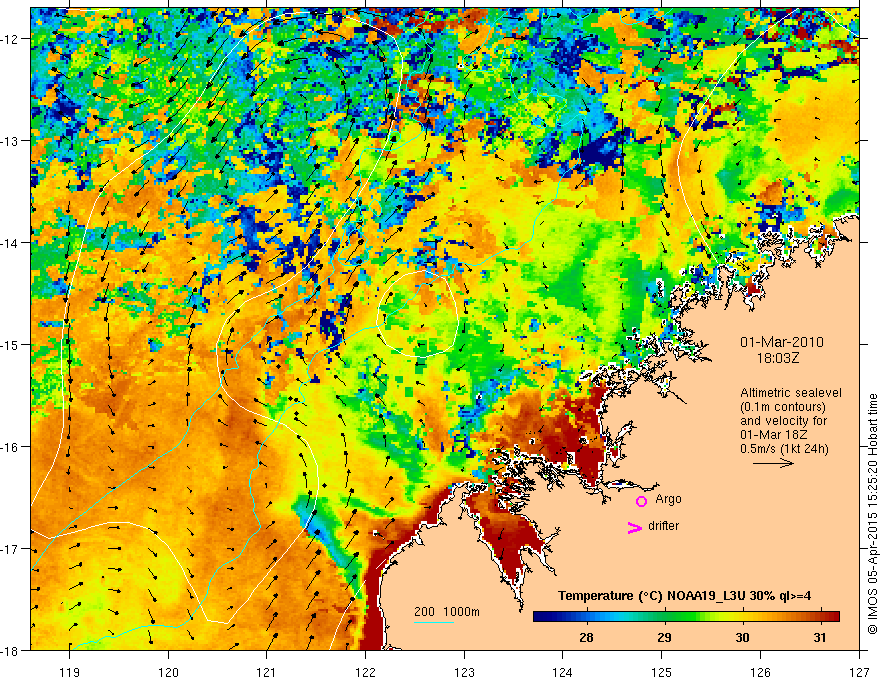This screenshot has width=880, height=680.
Task: Click latitude axis label -18
Action: tap(12, 650)
